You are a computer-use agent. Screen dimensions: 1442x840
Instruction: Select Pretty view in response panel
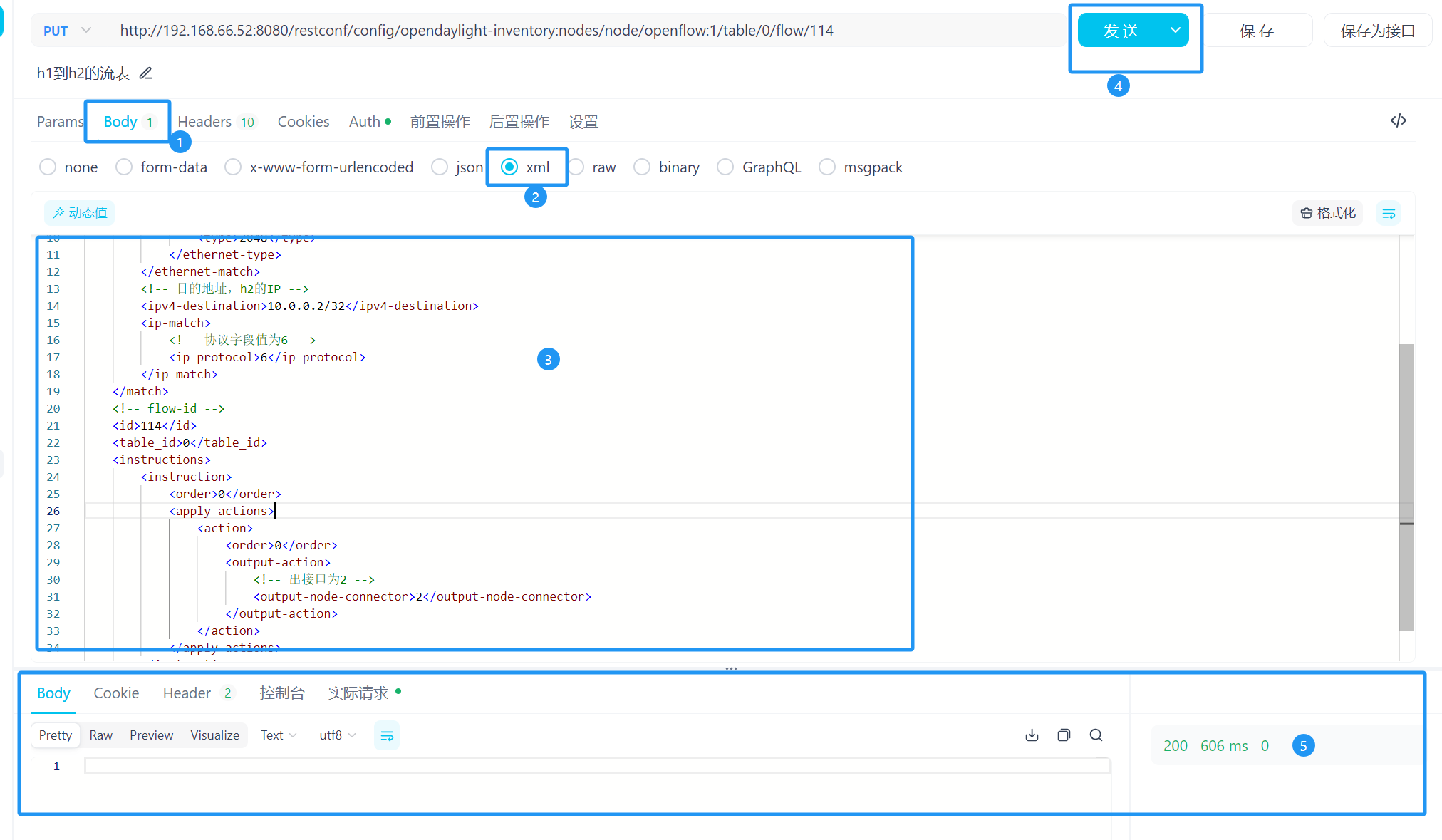[55, 735]
